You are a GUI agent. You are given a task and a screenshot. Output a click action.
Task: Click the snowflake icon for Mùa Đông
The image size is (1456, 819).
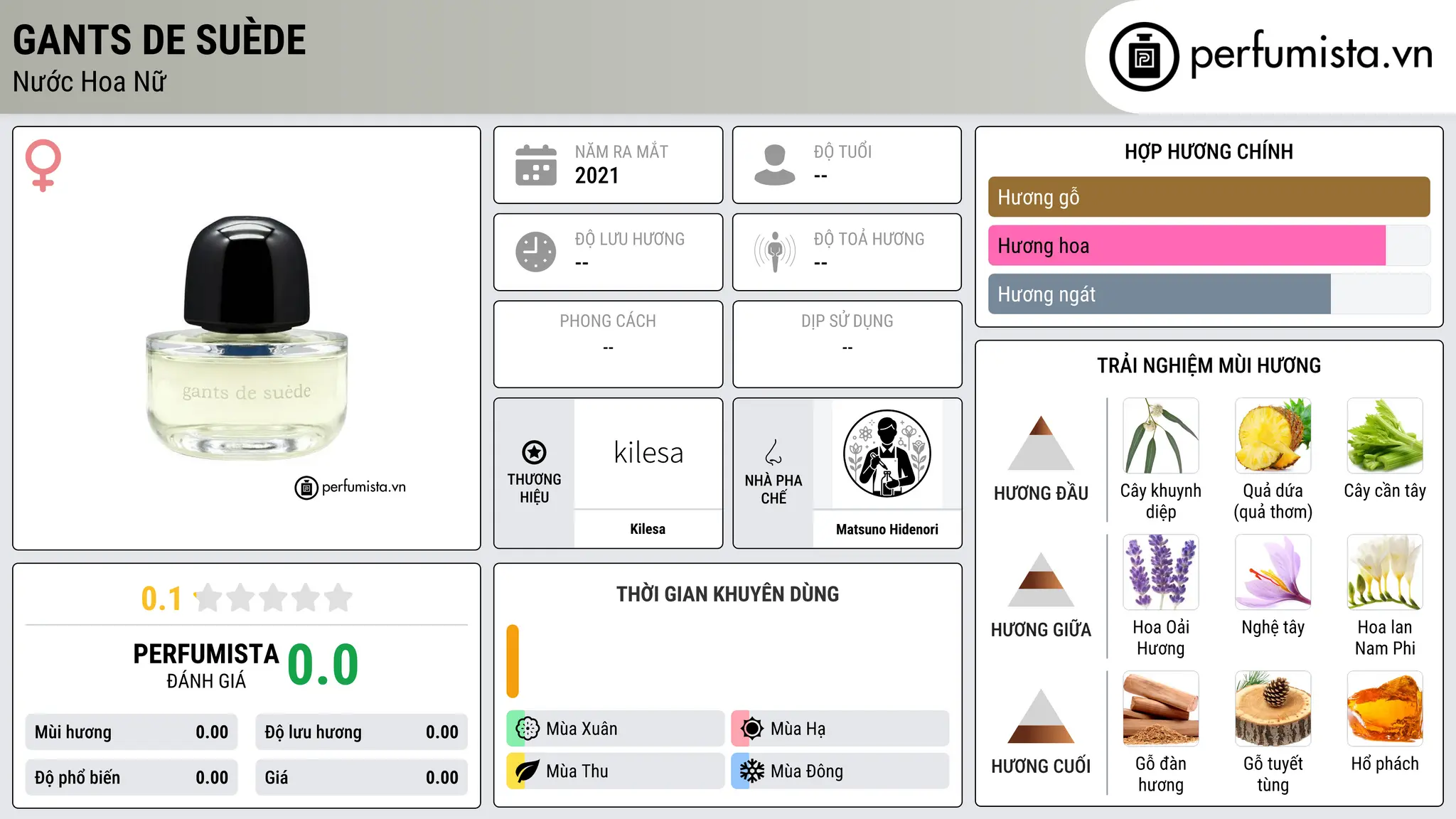(752, 771)
